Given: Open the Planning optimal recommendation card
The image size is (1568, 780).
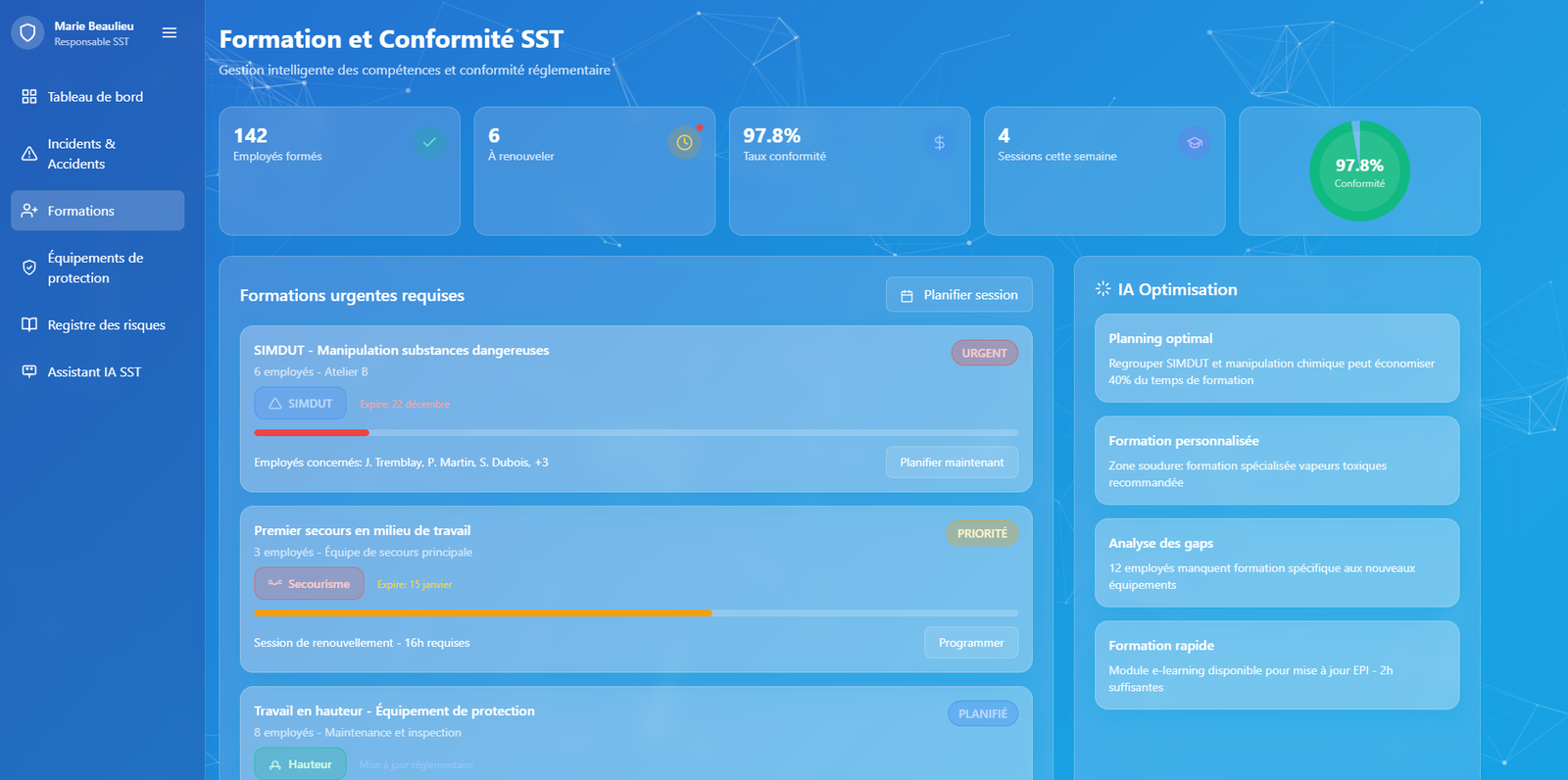Looking at the screenshot, I should click(1276, 359).
